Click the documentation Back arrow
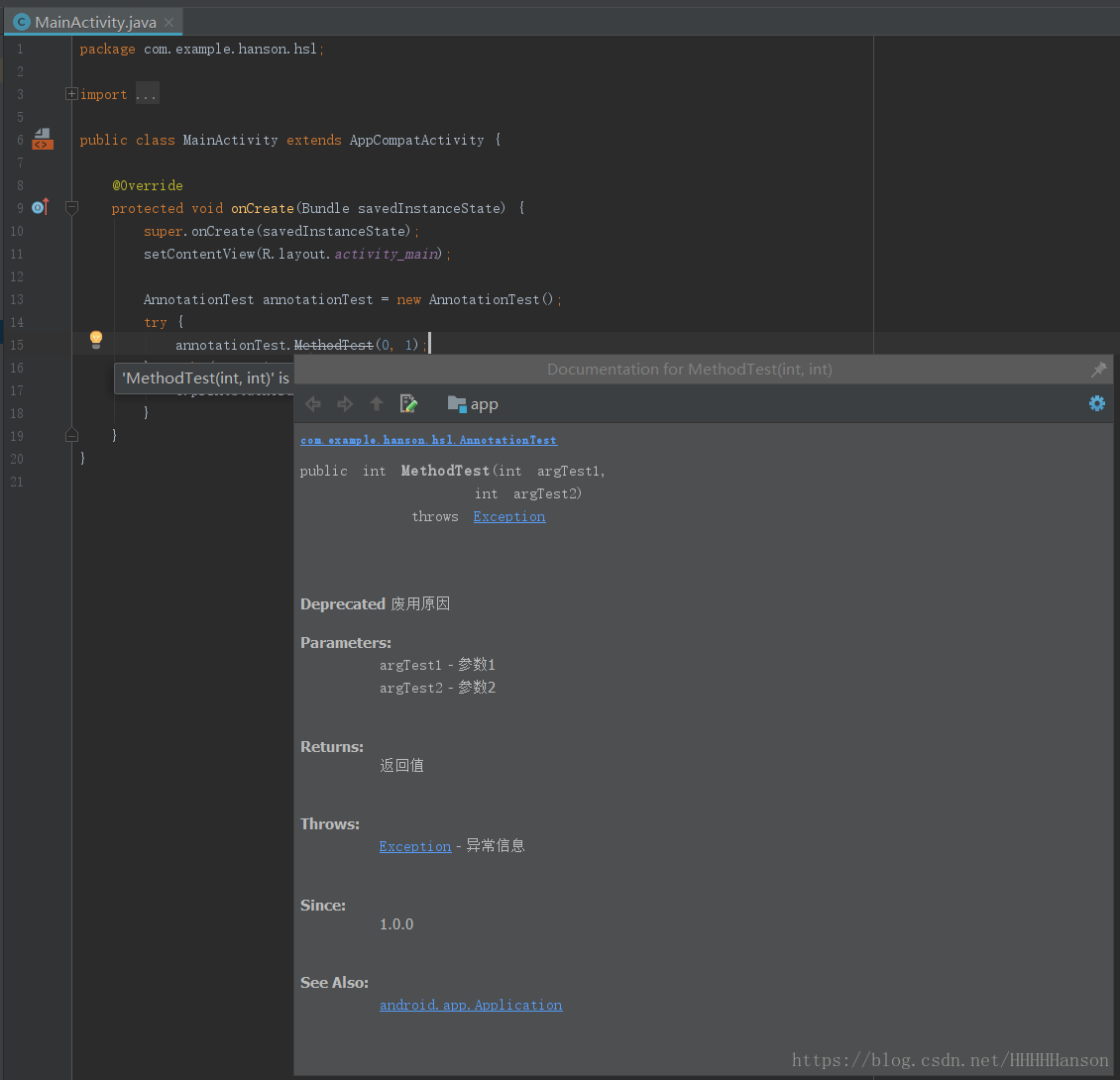Image resolution: width=1120 pixels, height=1080 pixels. tap(313, 404)
